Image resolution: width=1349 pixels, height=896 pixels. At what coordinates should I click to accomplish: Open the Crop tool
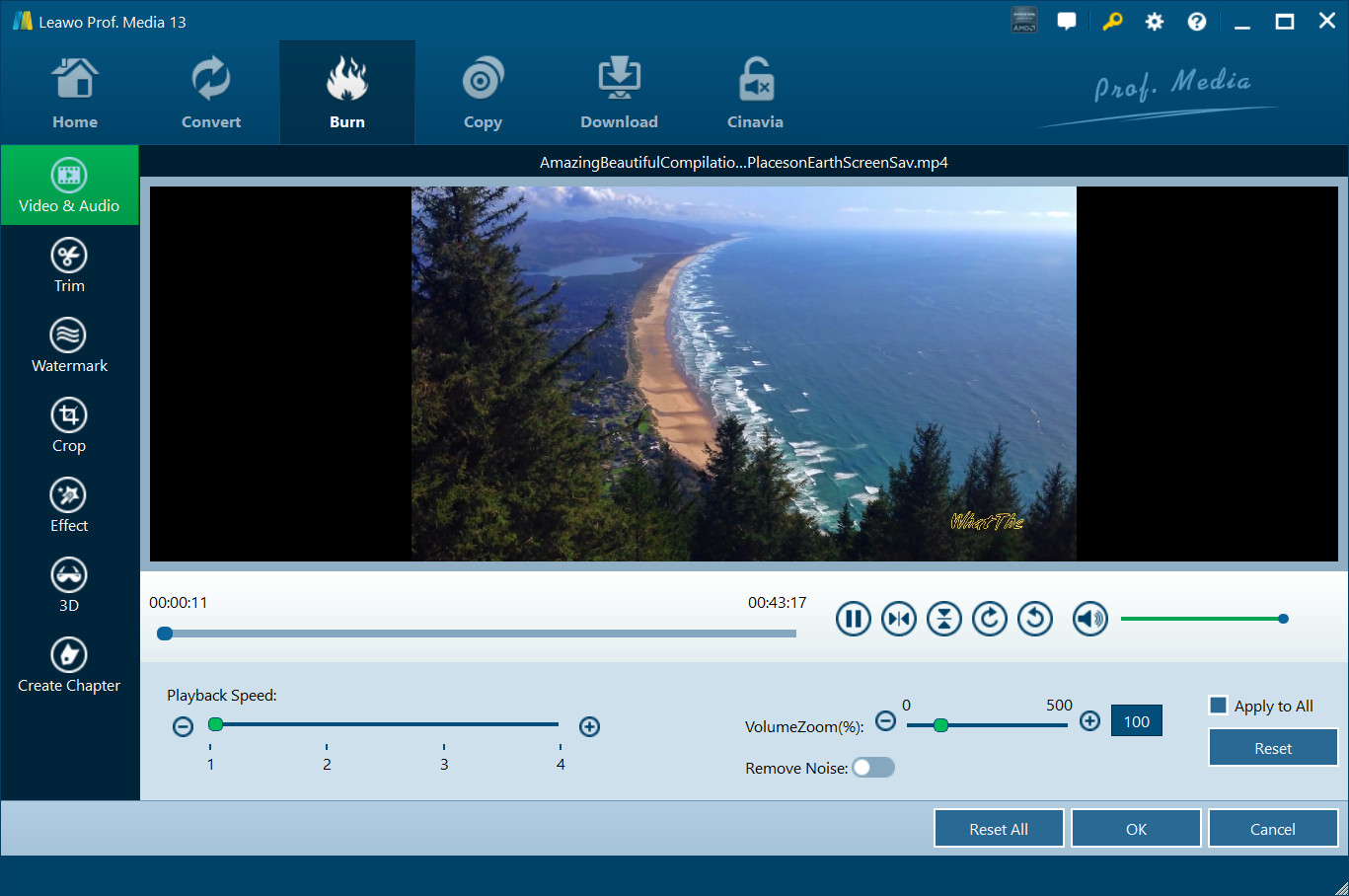(69, 425)
